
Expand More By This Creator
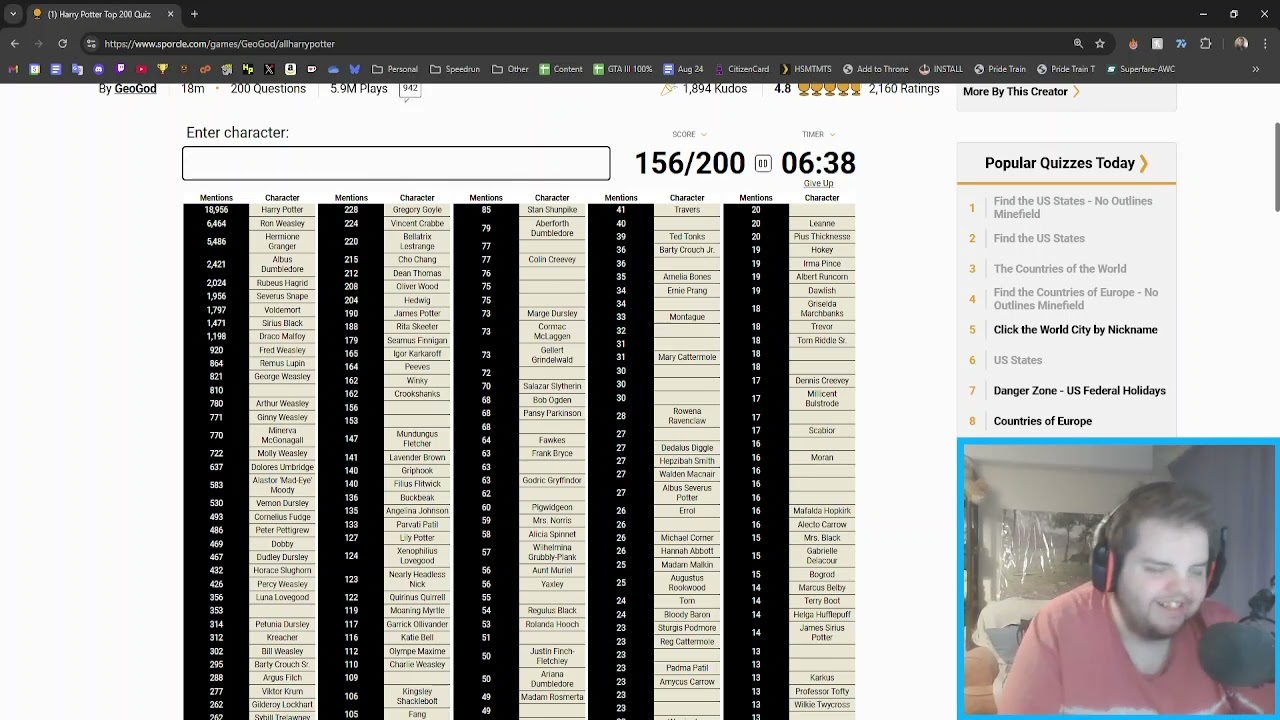pyautogui.click(x=1021, y=91)
